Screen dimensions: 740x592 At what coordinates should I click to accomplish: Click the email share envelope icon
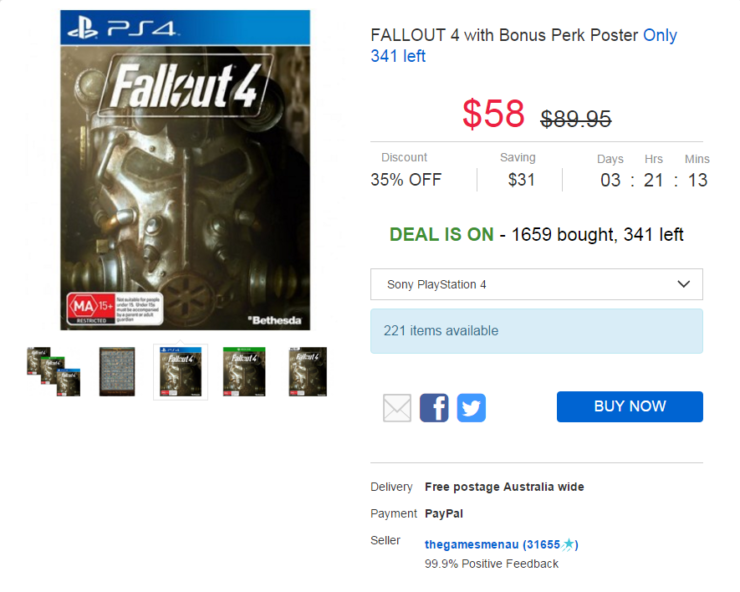397,408
